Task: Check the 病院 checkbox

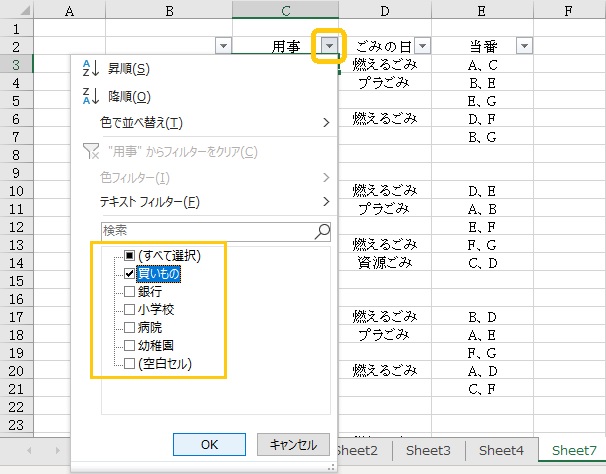Action: pyautogui.click(x=130, y=327)
